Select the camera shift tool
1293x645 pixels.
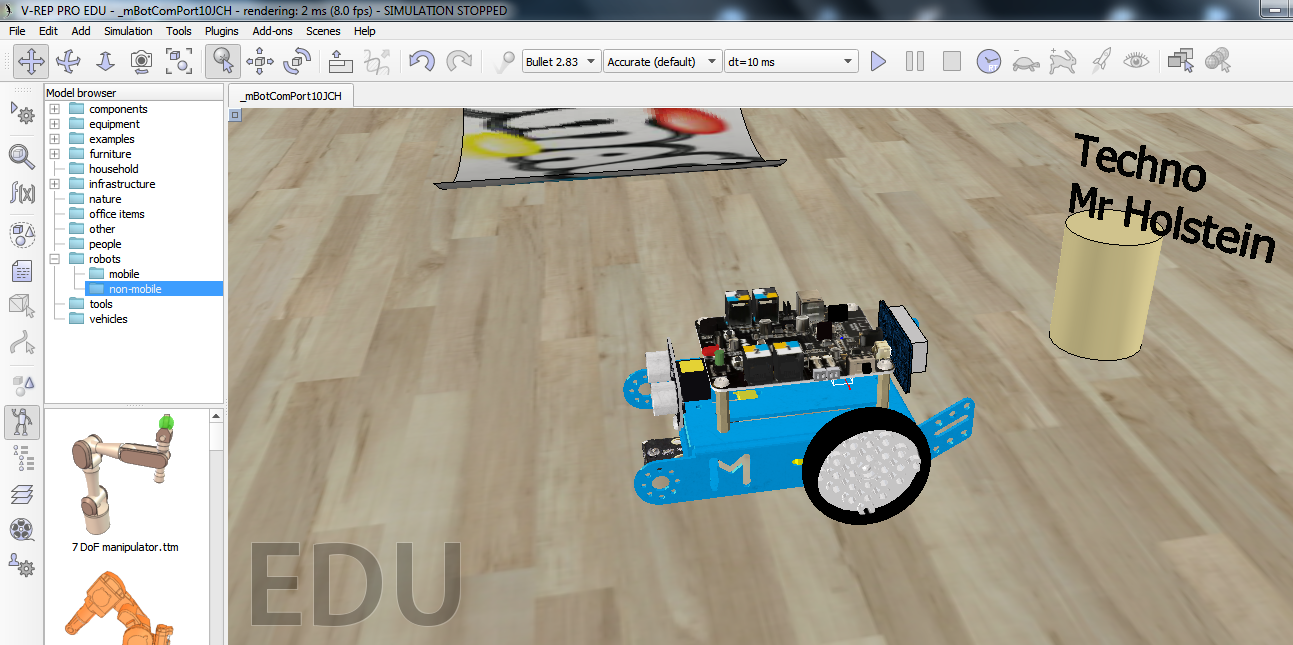pyautogui.click(x=105, y=61)
